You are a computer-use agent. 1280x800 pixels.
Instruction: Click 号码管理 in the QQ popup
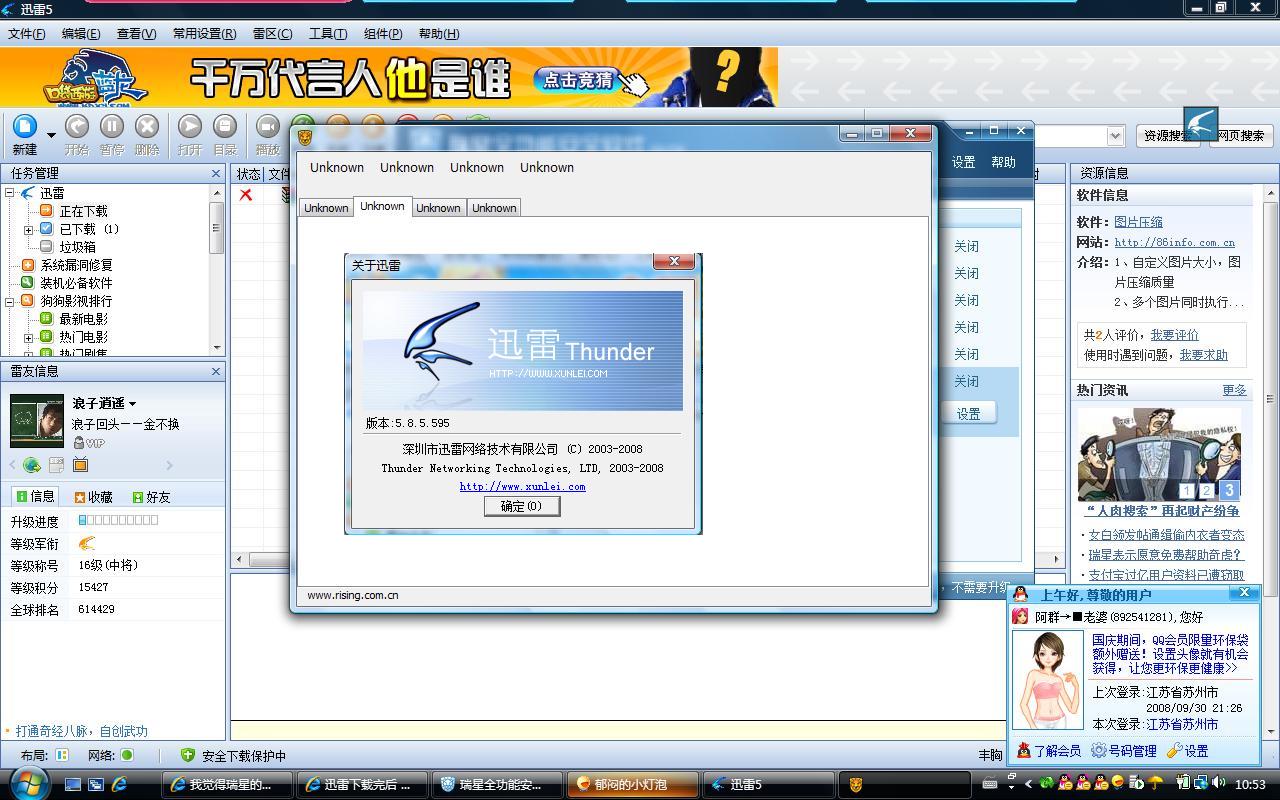[x=1124, y=751]
